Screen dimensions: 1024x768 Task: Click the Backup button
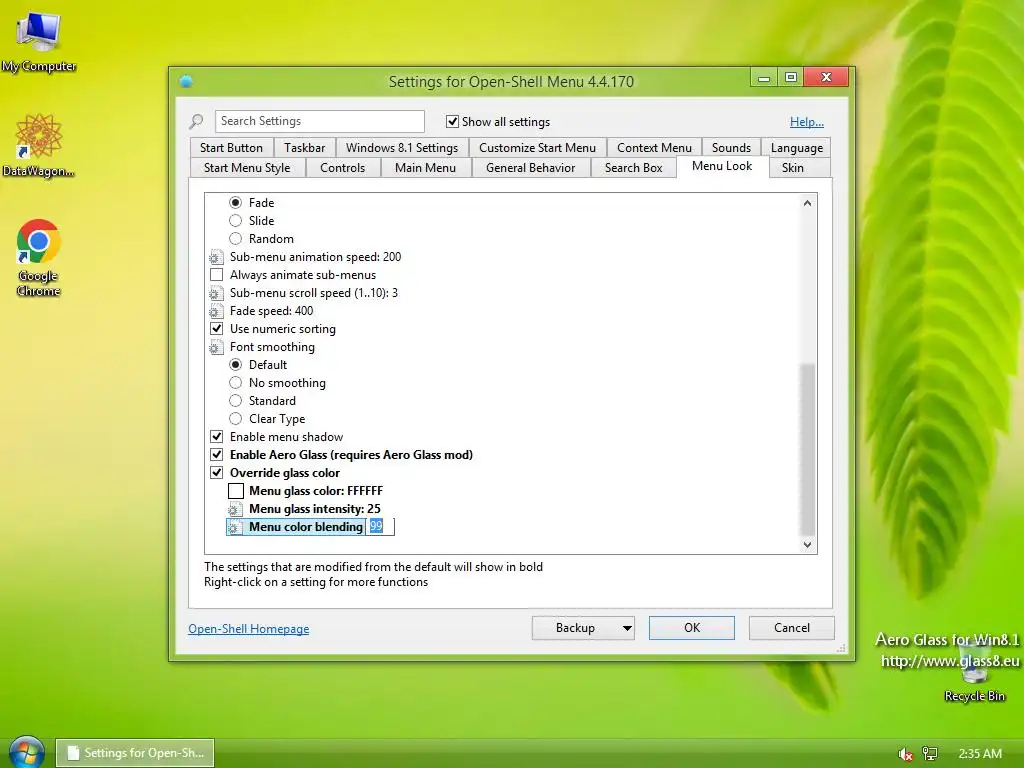575,628
